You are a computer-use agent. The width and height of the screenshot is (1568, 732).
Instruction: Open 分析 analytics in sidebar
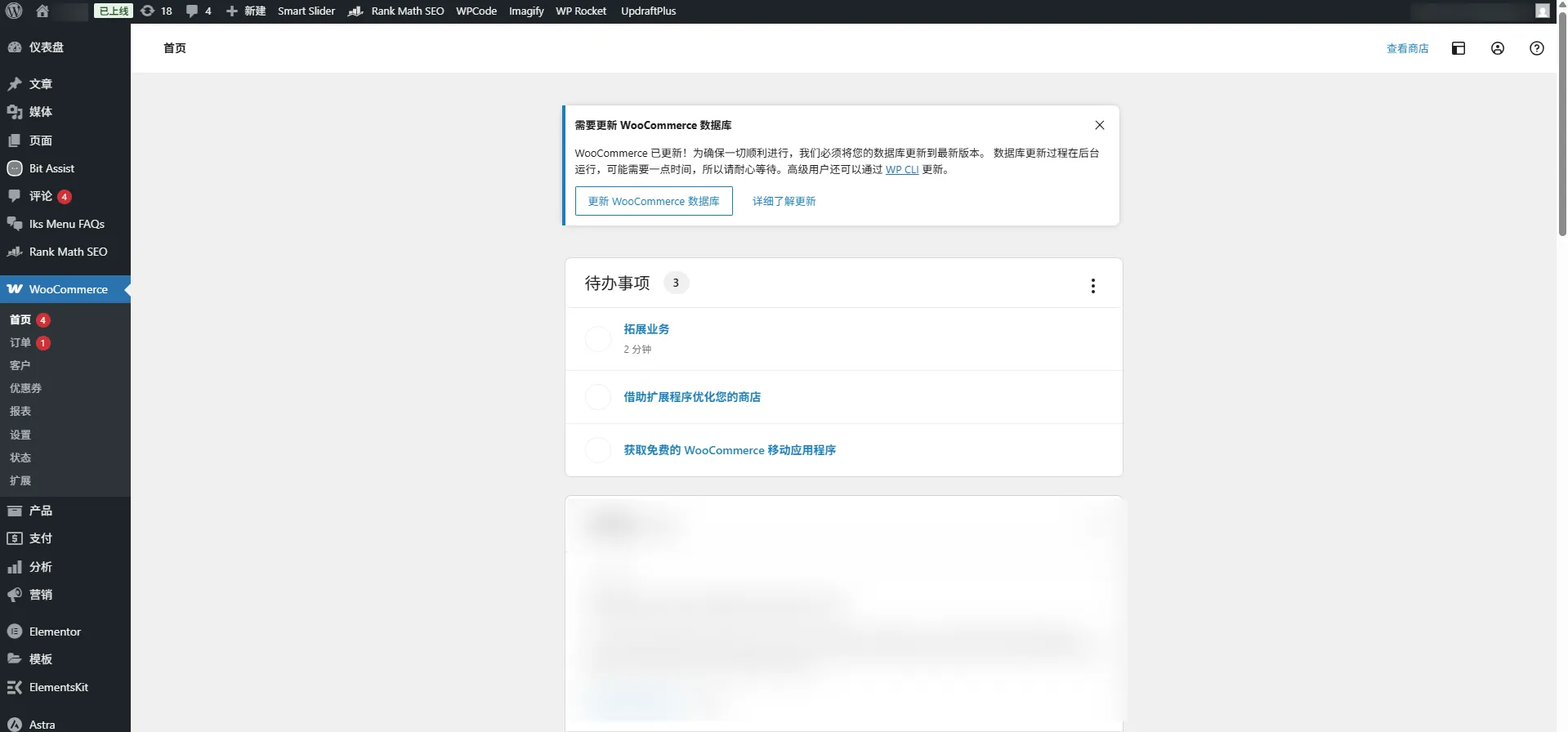(x=65, y=567)
